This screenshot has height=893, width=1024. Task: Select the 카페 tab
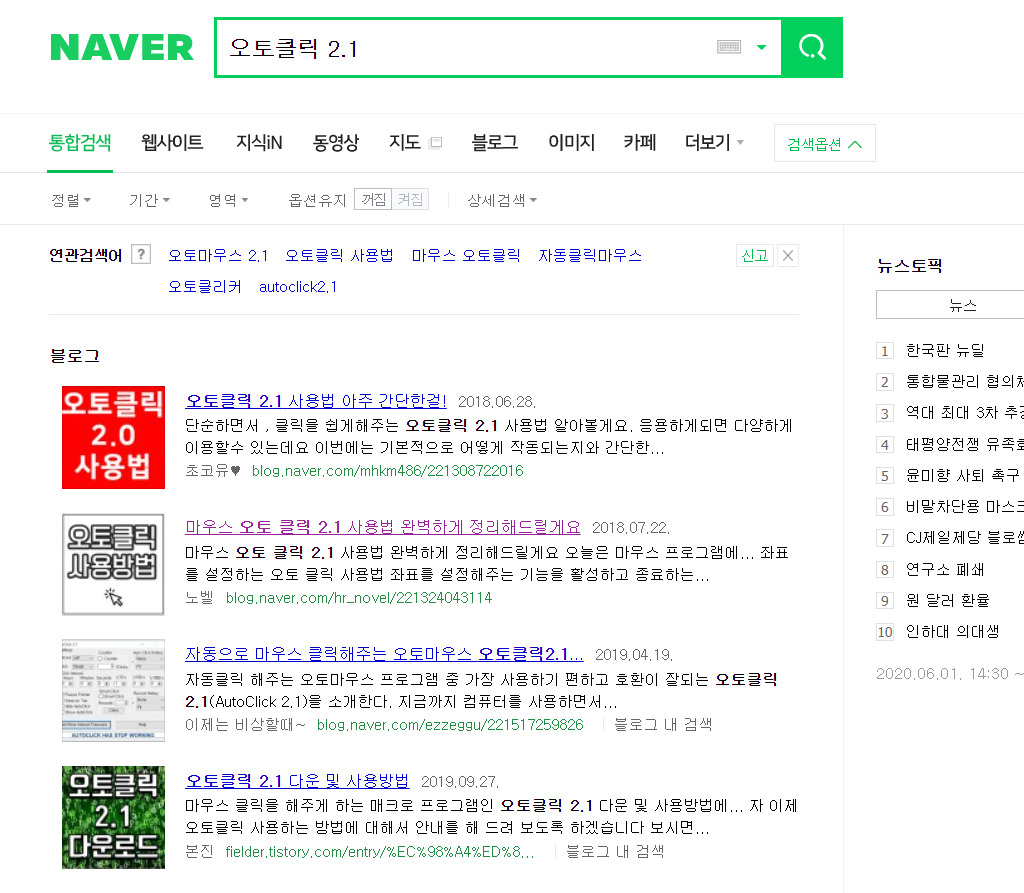639,142
